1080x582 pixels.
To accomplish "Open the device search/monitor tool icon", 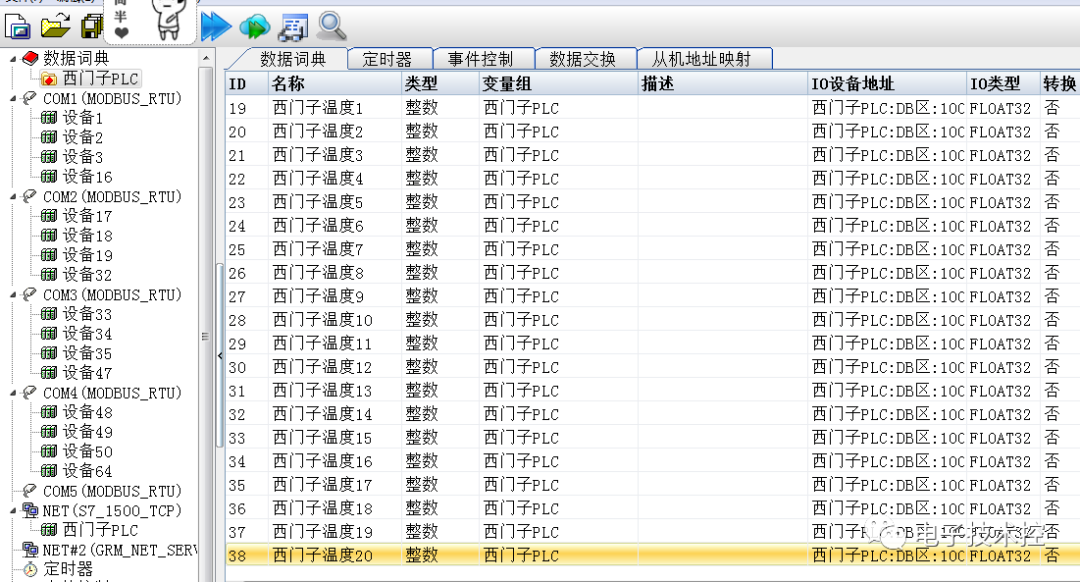I will (x=292, y=27).
